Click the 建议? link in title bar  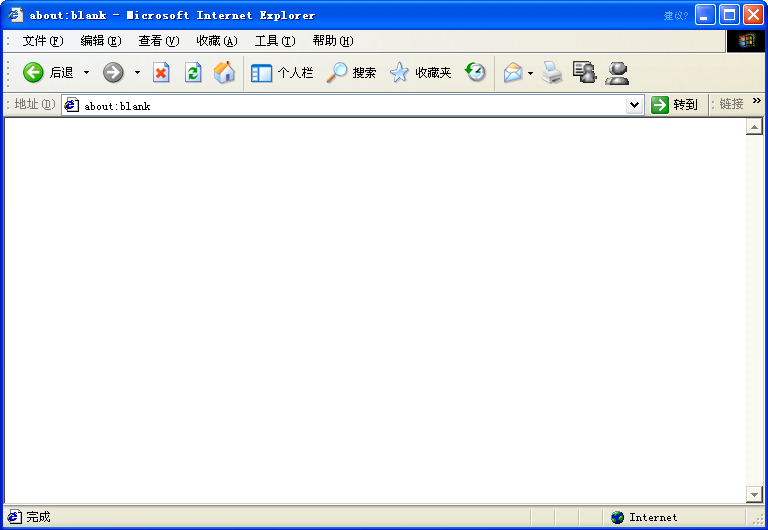pyautogui.click(x=675, y=16)
